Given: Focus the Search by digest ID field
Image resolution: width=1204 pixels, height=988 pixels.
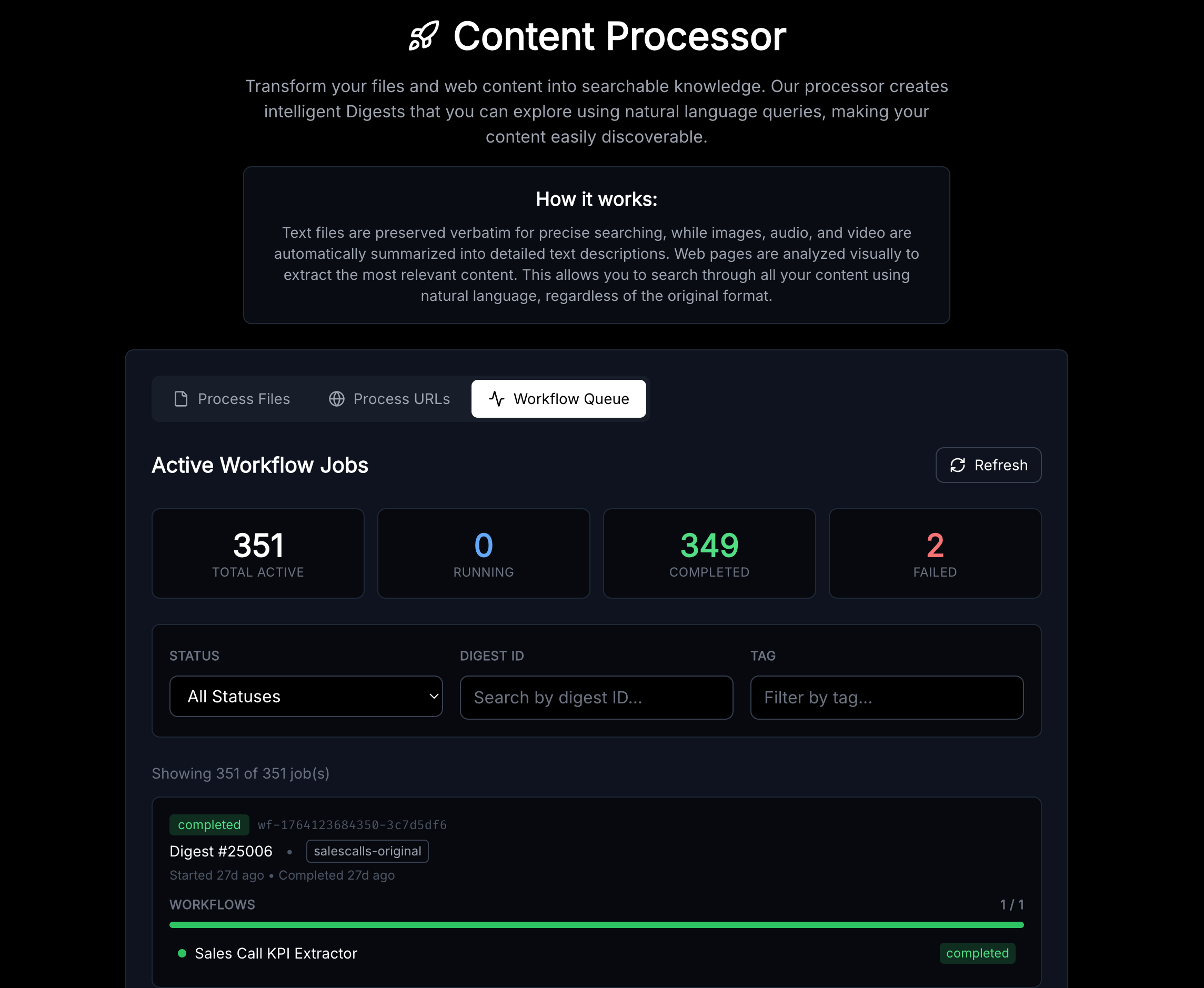Looking at the screenshot, I should click(x=596, y=698).
